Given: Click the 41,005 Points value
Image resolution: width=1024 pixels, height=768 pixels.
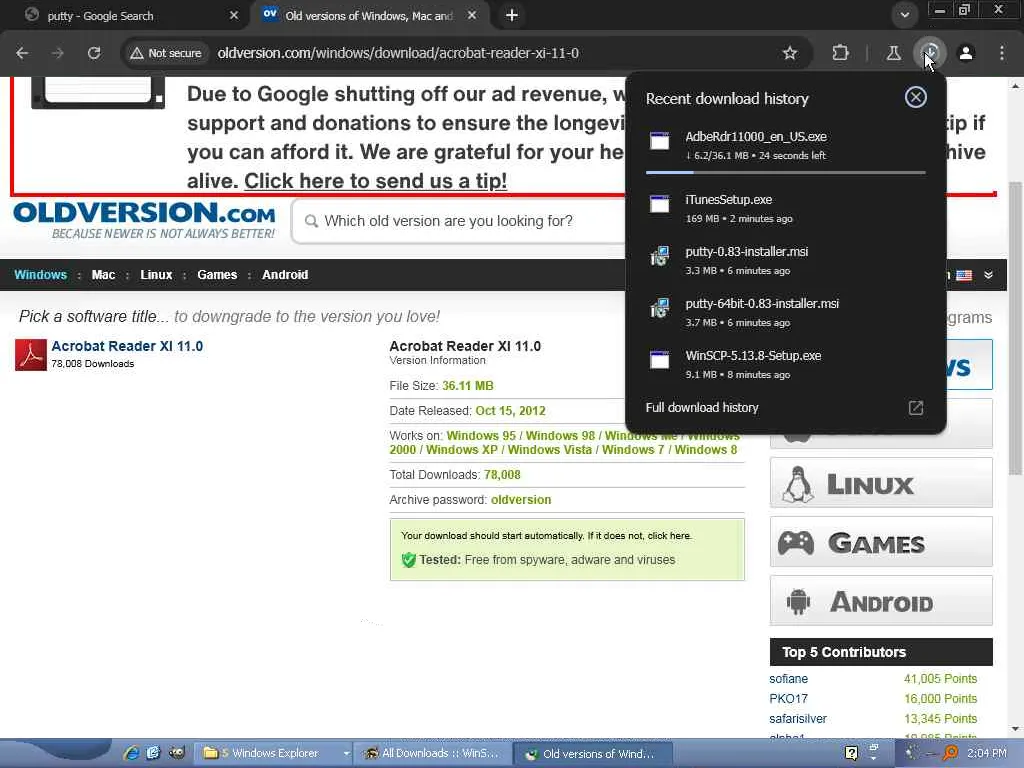Looking at the screenshot, I should tap(940, 679).
